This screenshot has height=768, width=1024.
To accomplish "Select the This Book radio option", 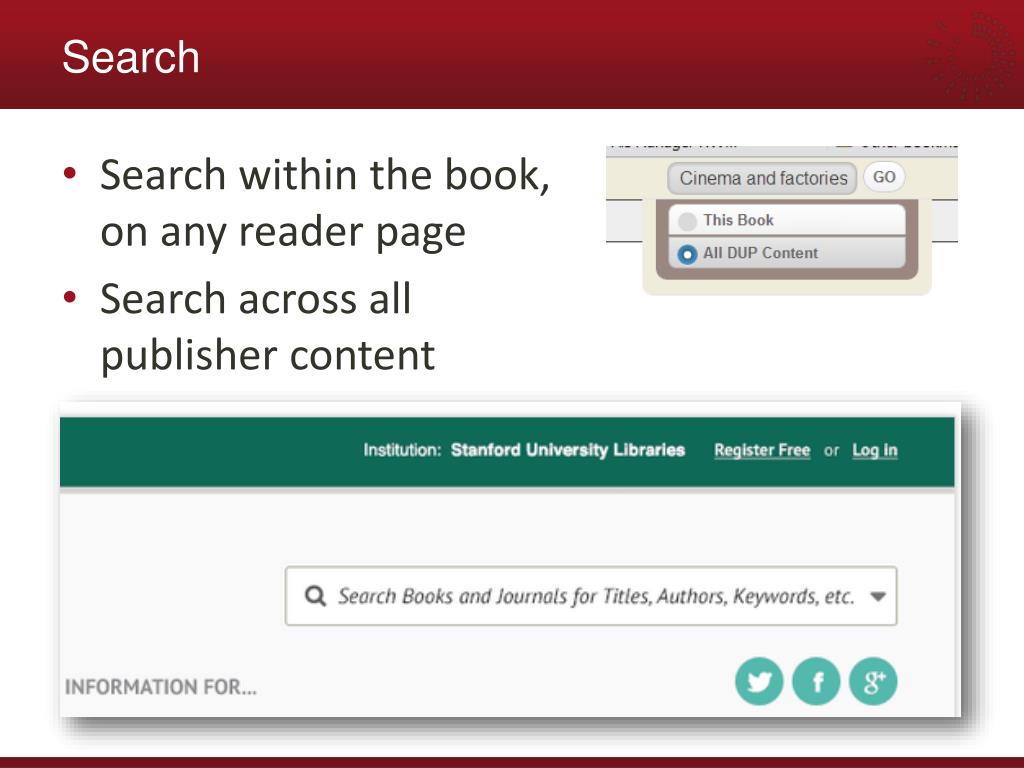I will coord(687,221).
